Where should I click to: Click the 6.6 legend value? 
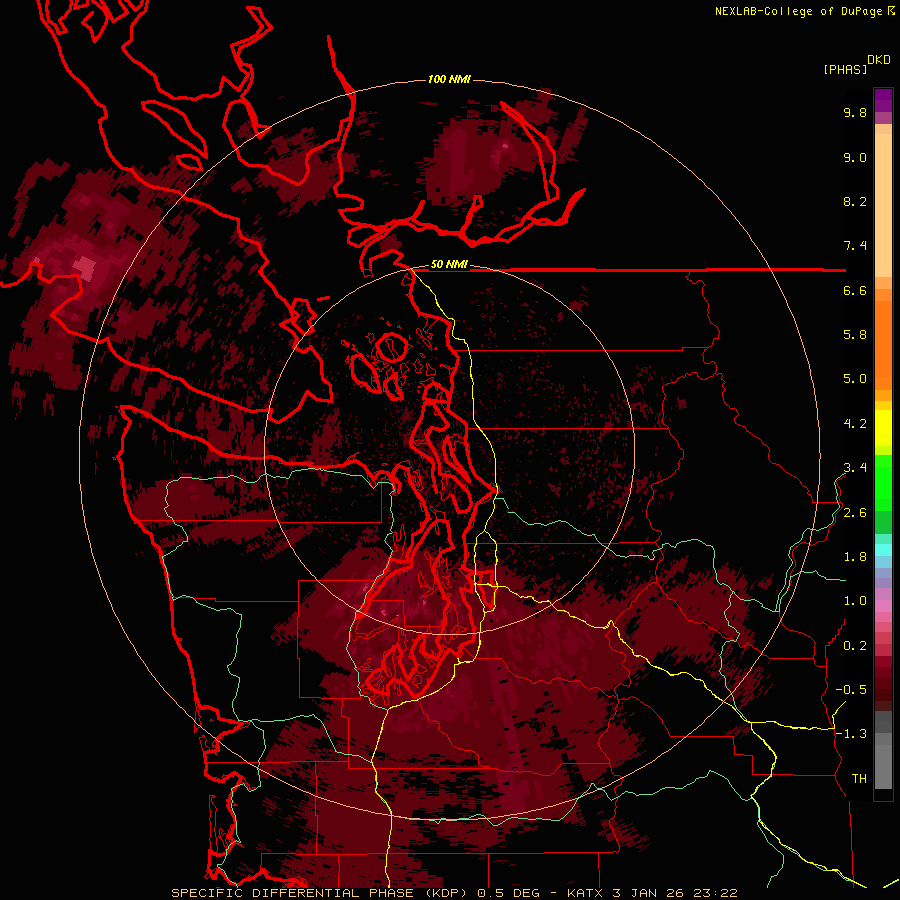click(x=855, y=290)
